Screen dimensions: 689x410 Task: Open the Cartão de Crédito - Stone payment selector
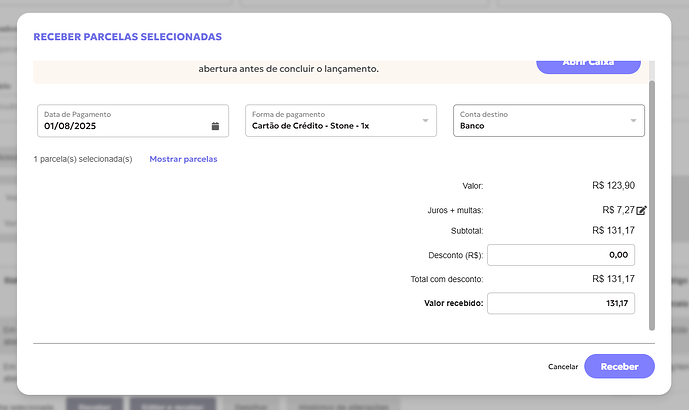(x=330, y=127)
